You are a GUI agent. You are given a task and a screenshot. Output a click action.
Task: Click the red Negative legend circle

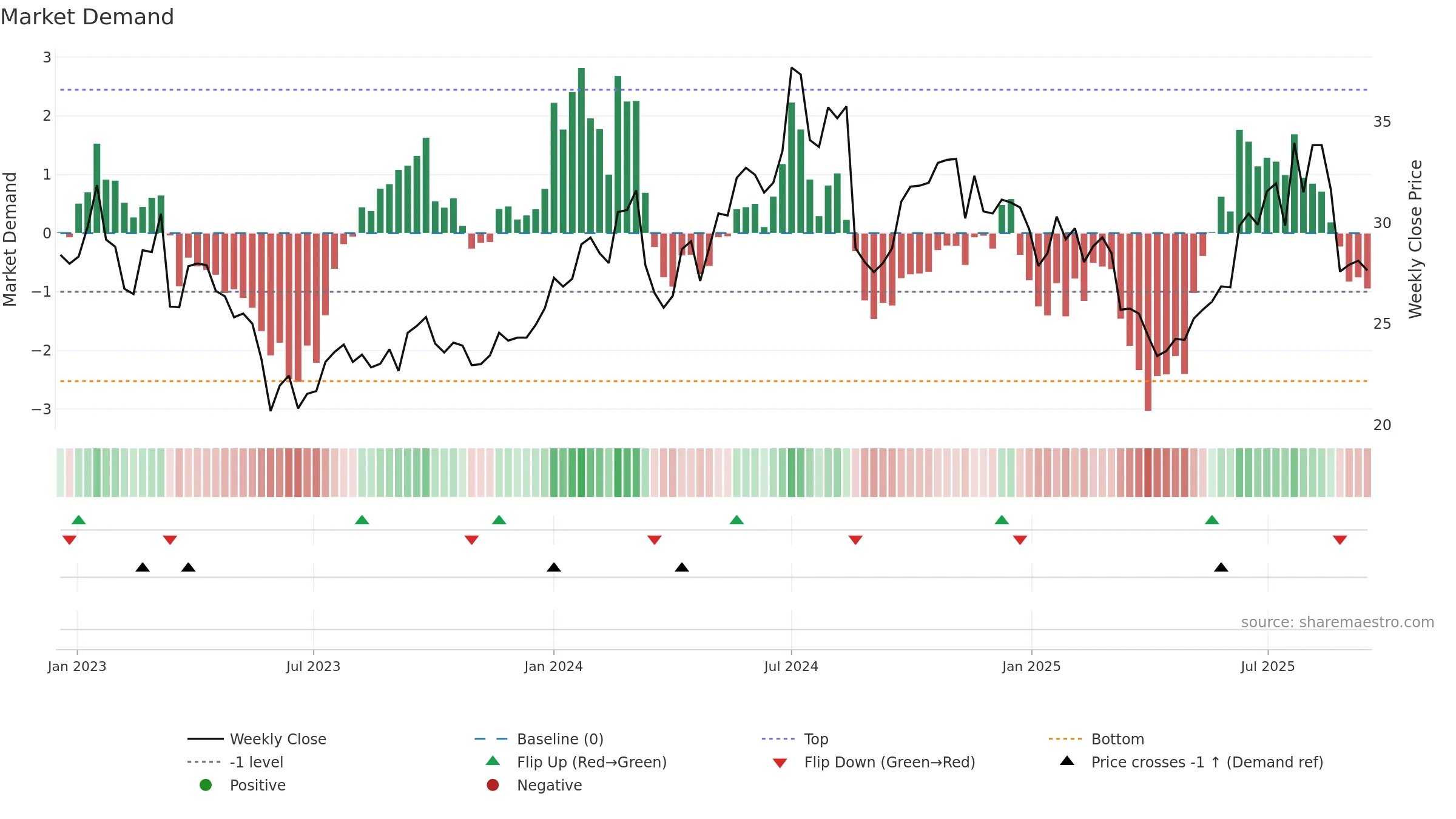click(x=493, y=785)
